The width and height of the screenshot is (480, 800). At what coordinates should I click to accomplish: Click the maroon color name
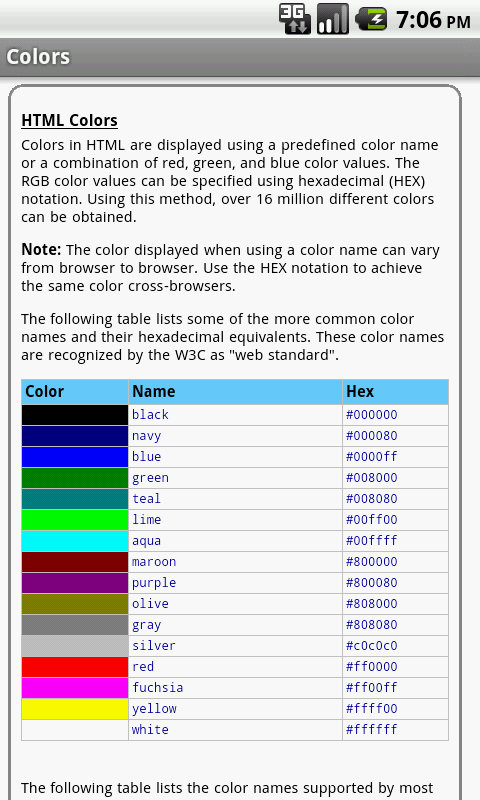click(154, 562)
